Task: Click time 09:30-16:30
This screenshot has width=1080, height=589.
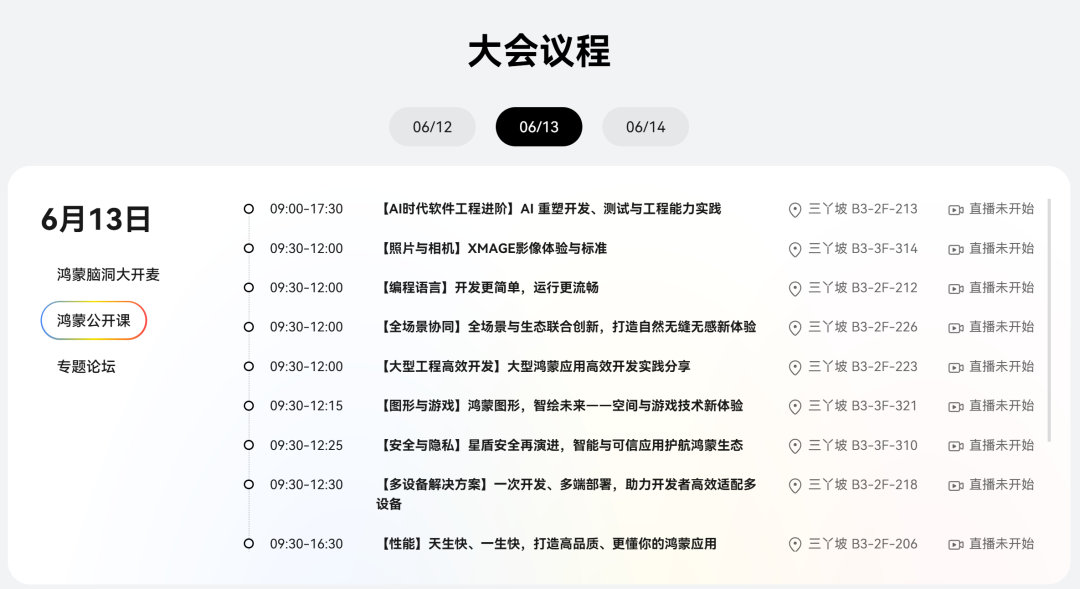Action: 307,544
